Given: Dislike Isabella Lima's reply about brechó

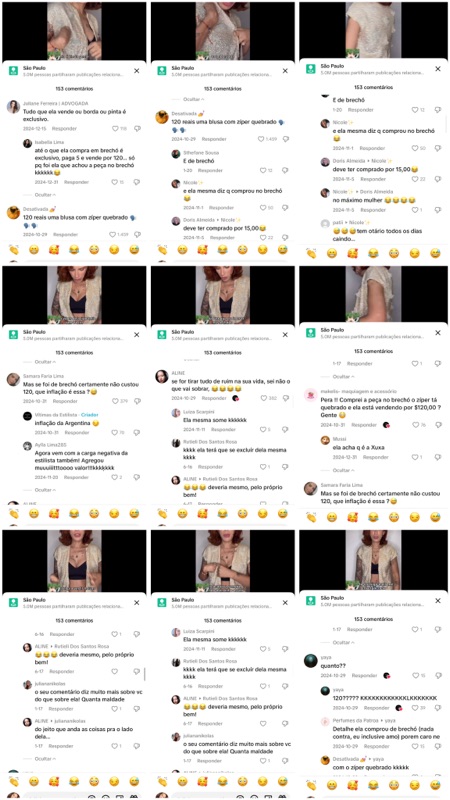Looking at the screenshot, I should tap(137, 182).
